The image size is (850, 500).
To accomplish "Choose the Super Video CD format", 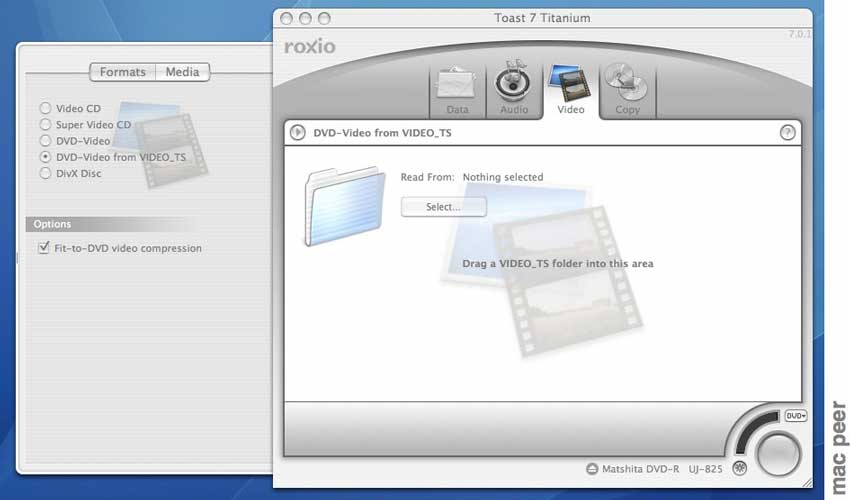I will (46, 125).
